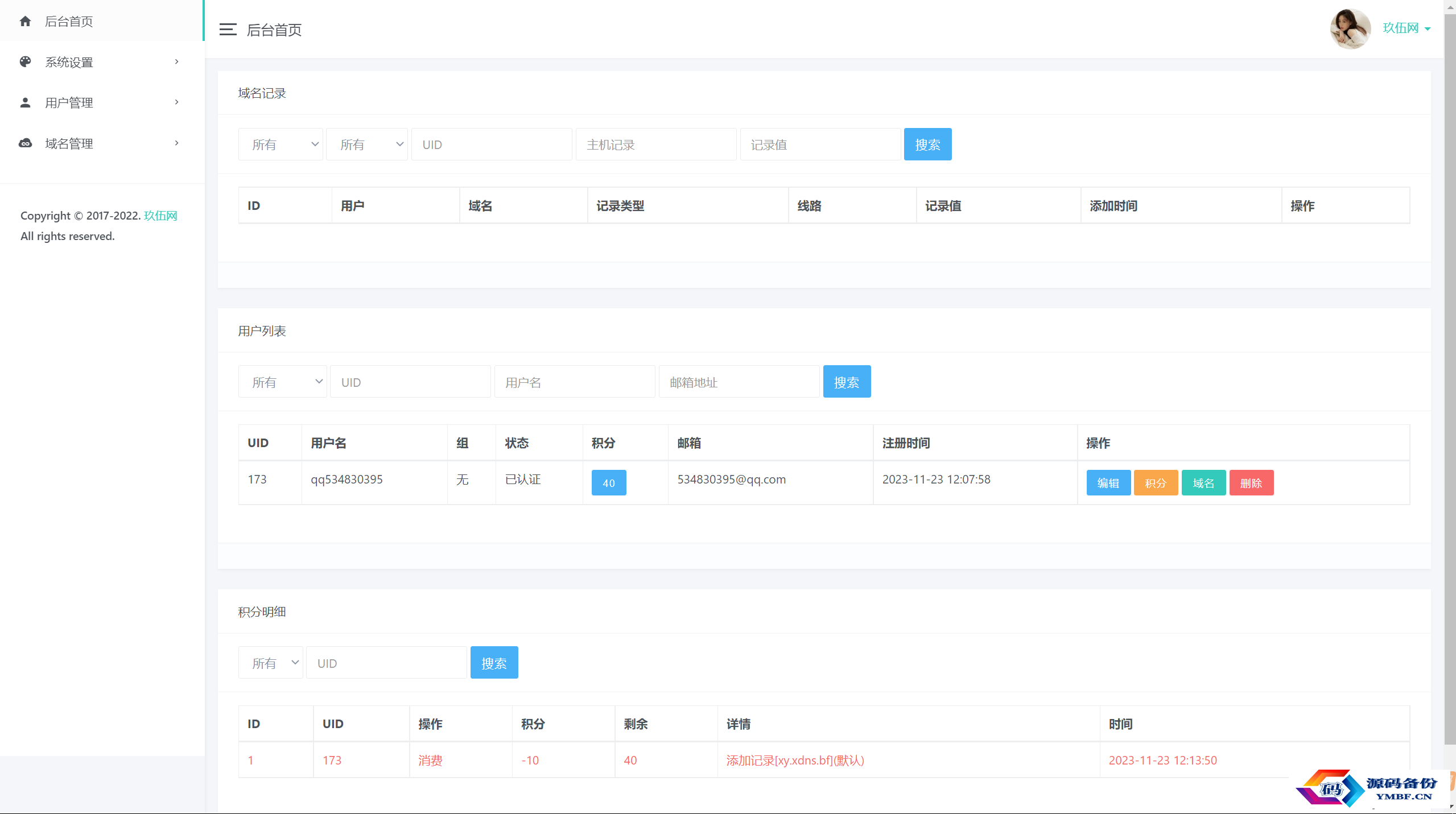Focus the 邮箱地址 input field

(x=739, y=382)
